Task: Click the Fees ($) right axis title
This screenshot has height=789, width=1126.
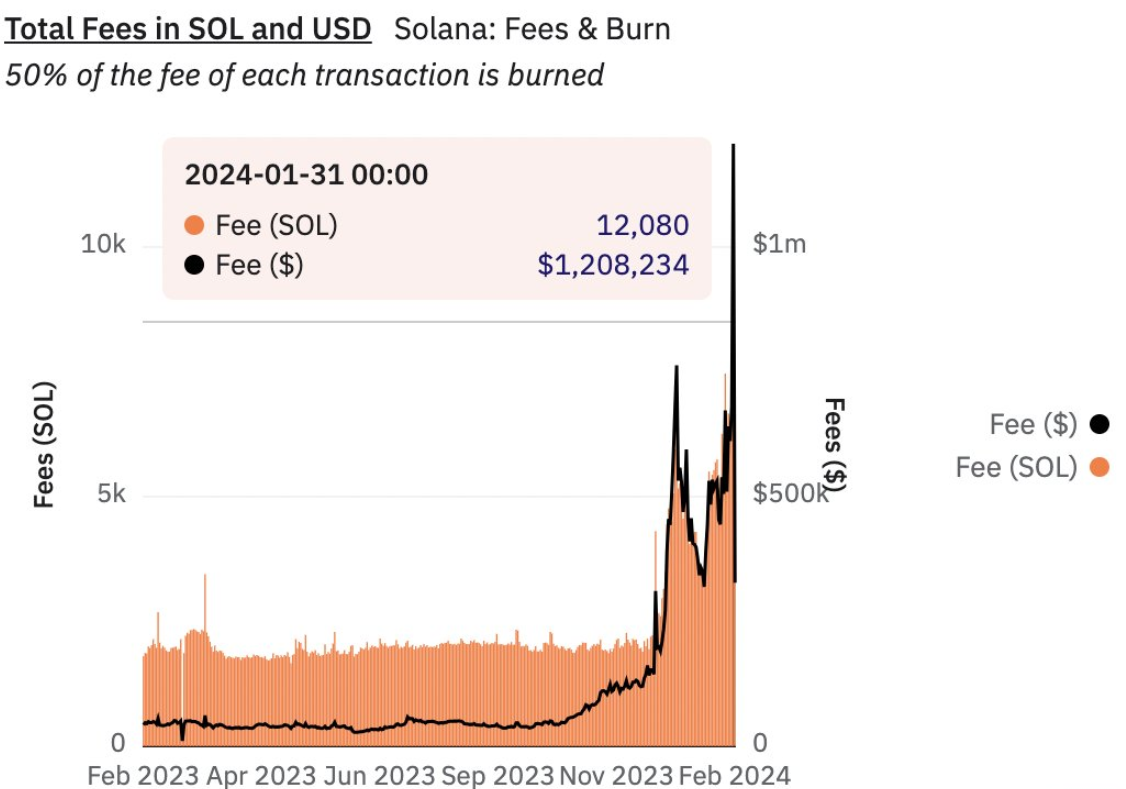Action: tap(835, 444)
